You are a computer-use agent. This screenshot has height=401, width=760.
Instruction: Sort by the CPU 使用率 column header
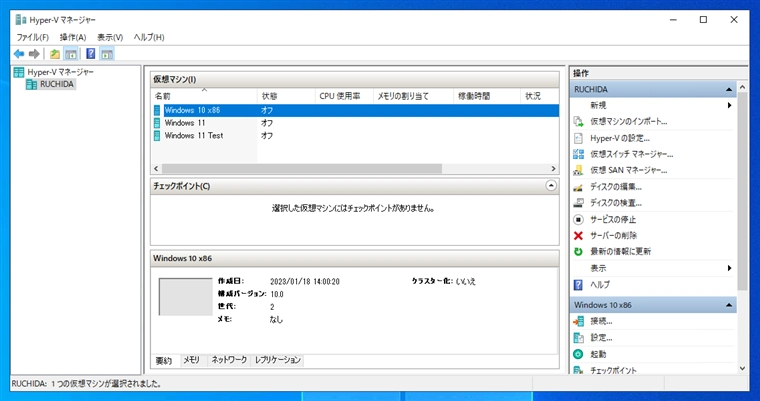click(x=344, y=96)
